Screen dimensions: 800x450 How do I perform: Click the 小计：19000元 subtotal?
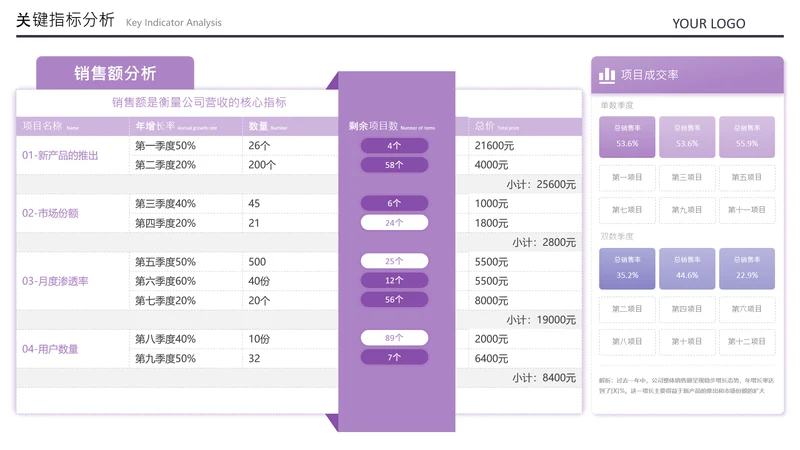pos(540,320)
